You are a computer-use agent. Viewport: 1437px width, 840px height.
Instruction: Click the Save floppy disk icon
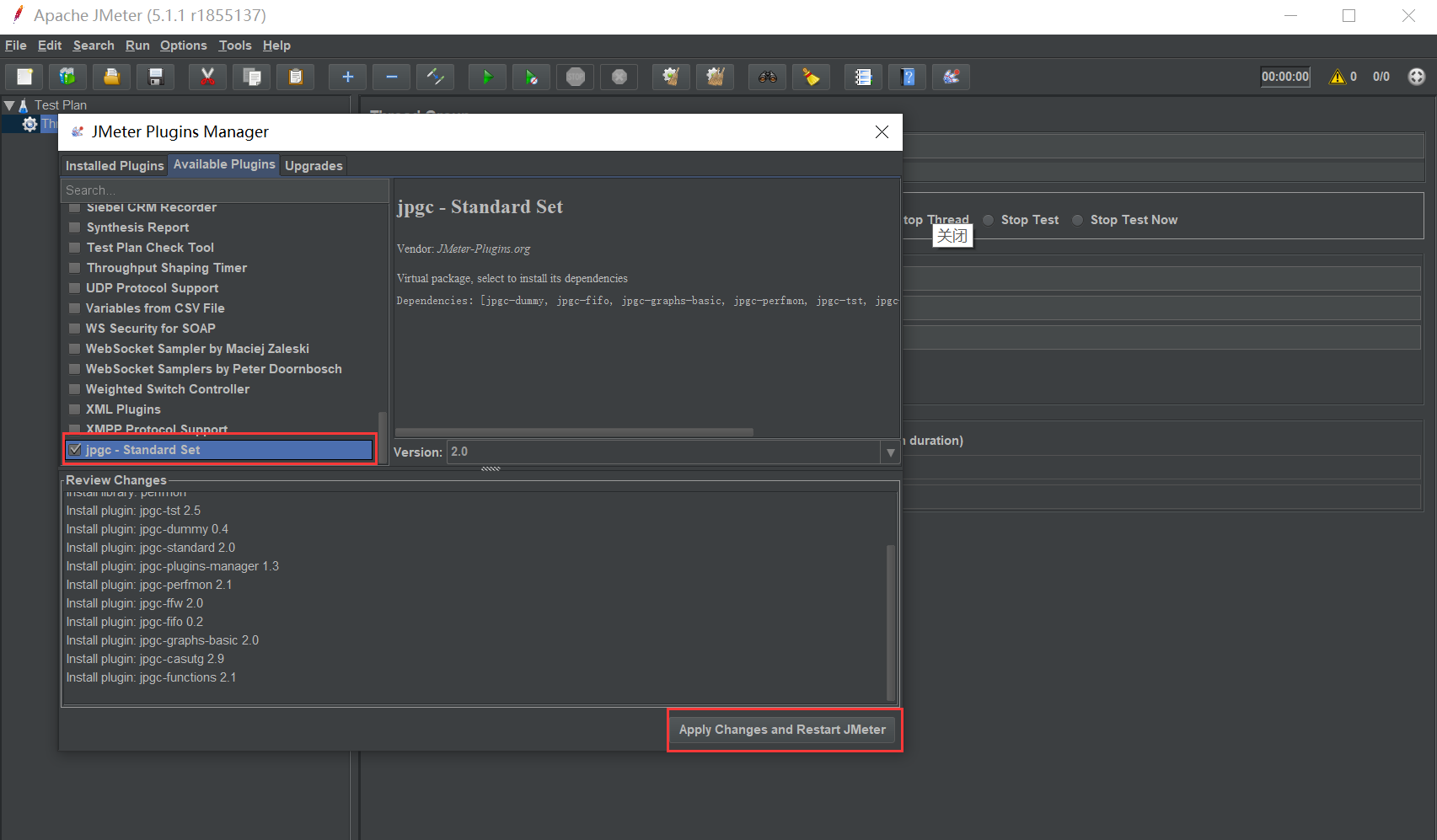point(156,77)
